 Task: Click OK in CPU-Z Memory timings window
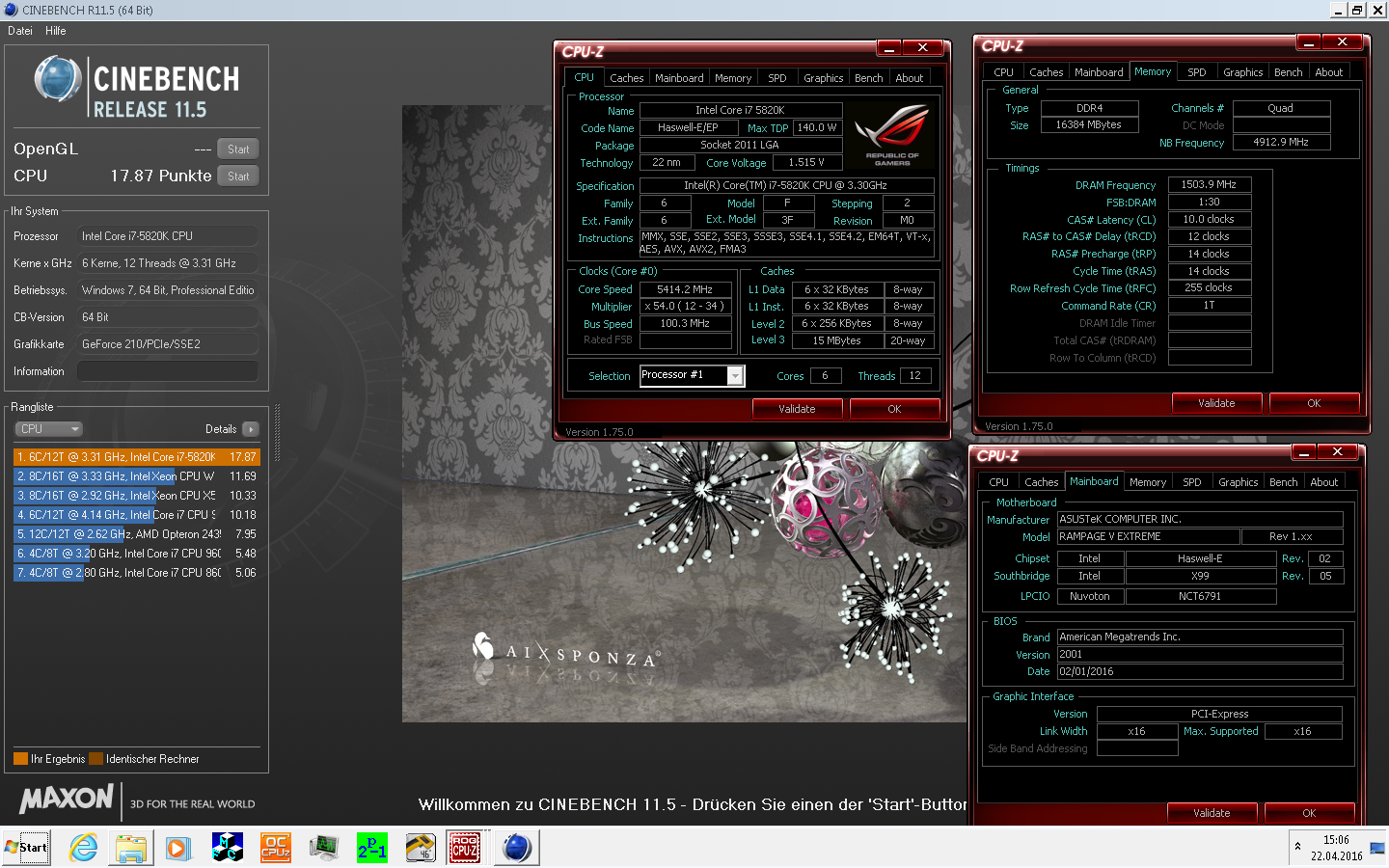[1314, 403]
